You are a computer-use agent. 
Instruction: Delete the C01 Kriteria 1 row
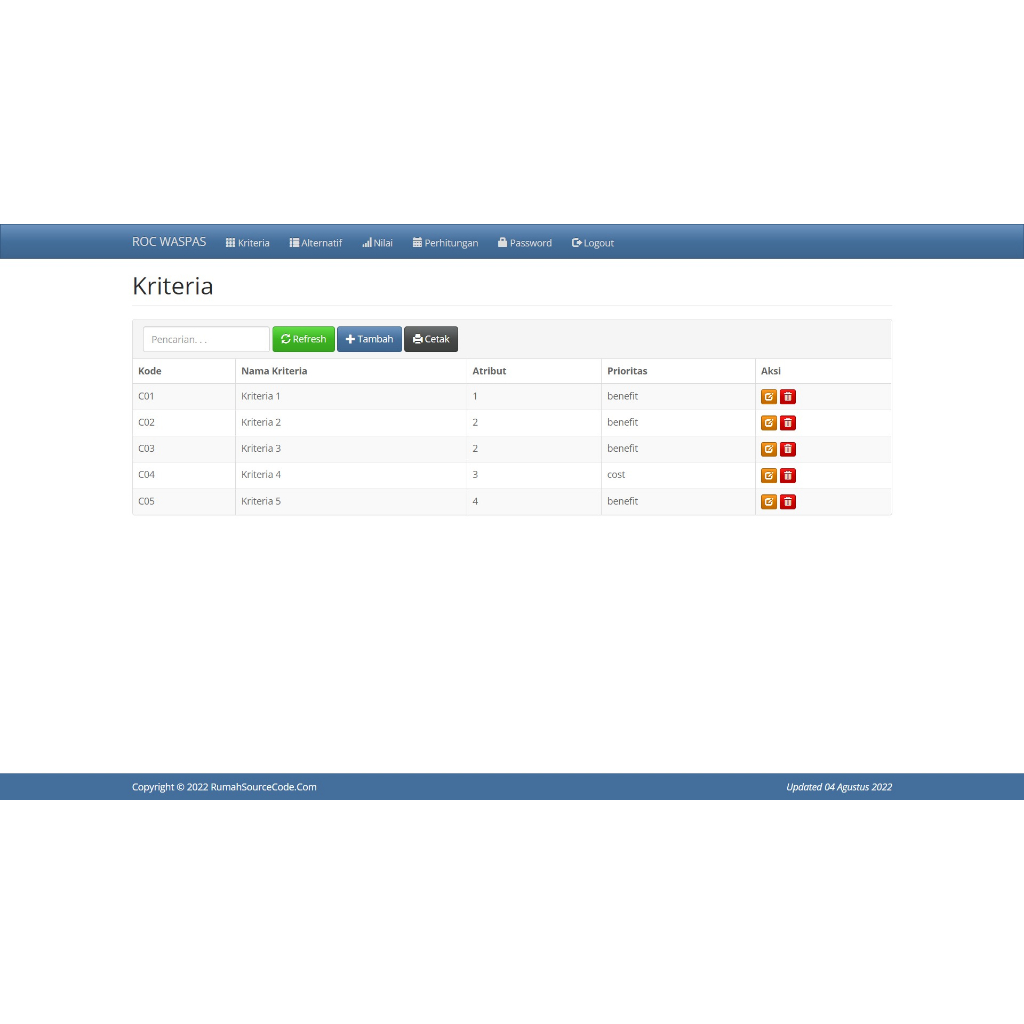[788, 396]
